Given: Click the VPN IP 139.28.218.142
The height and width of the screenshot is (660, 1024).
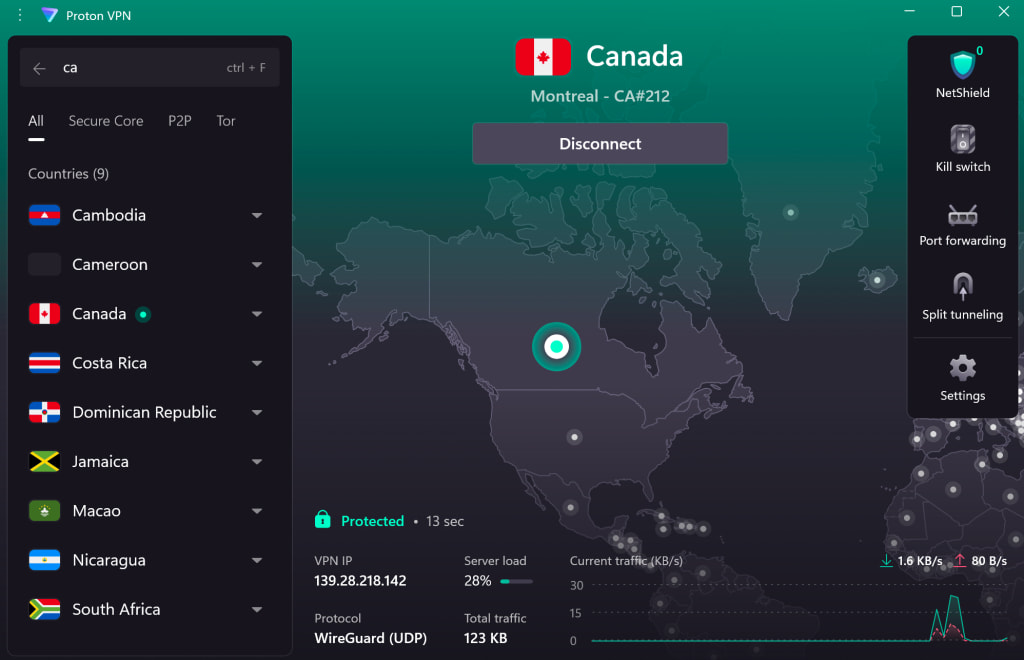Looking at the screenshot, I should [x=360, y=580].
